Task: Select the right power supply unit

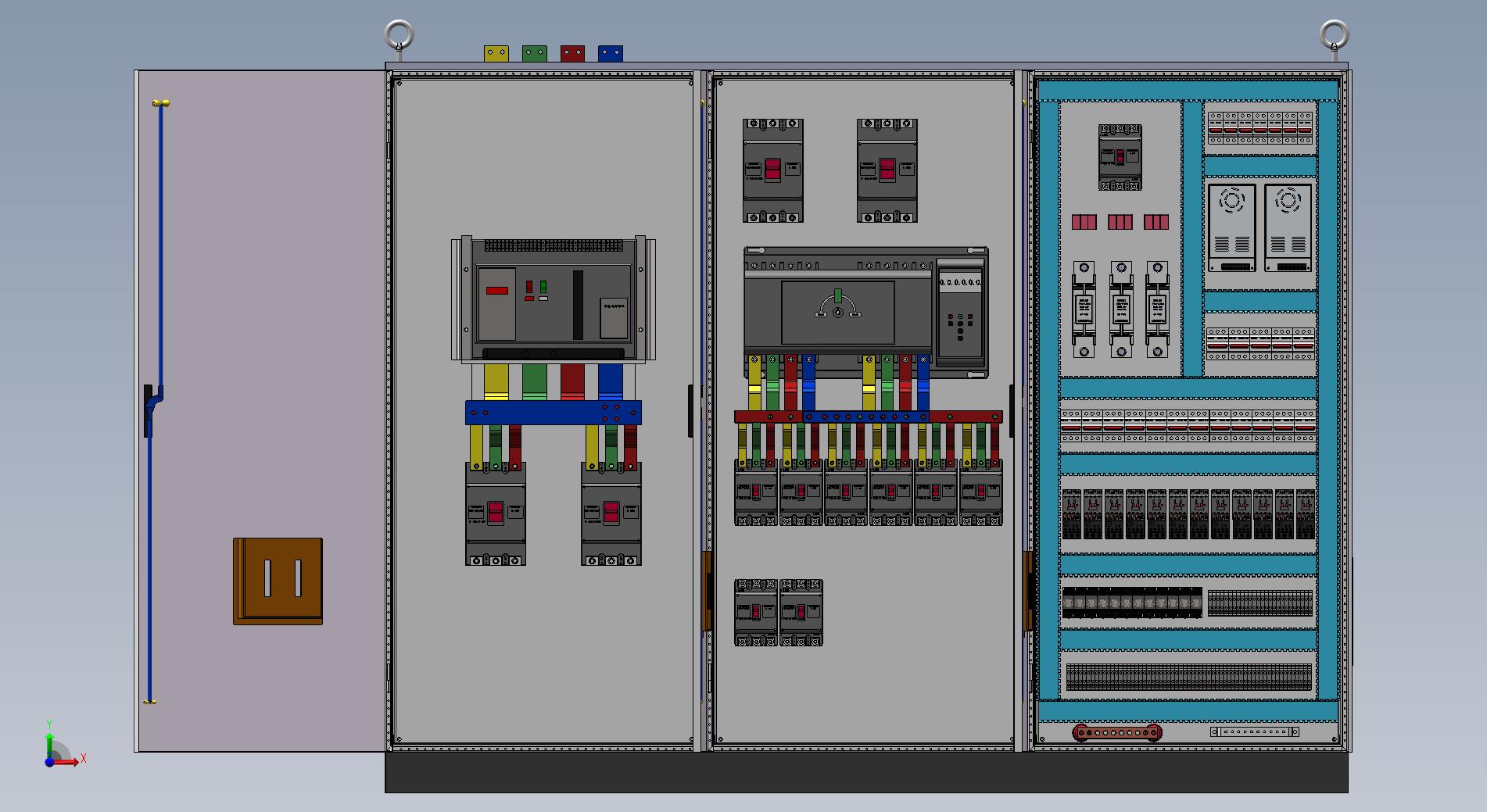Action: tap(1288, 228)
